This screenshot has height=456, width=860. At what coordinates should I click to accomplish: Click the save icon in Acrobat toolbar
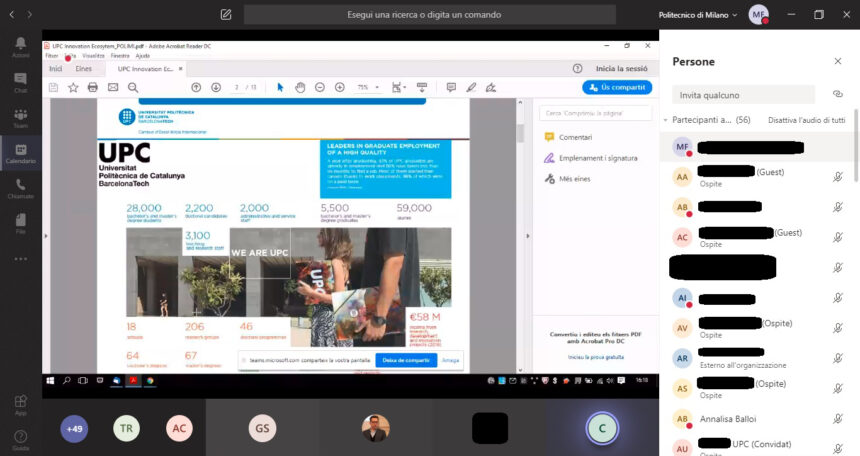(x=53, y=87)
